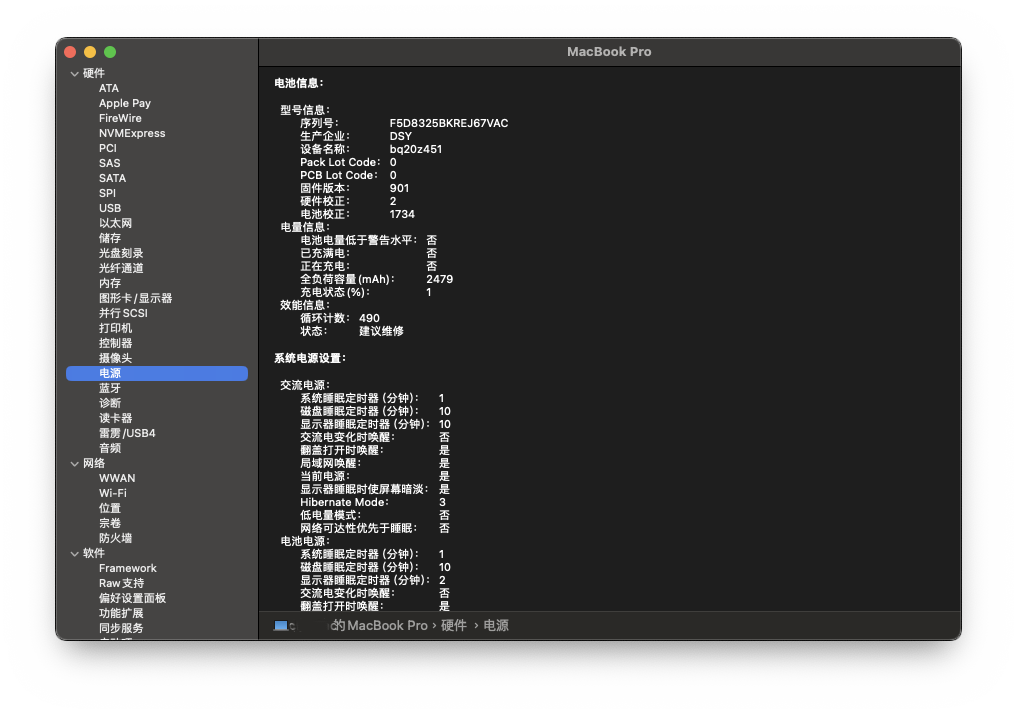Click the 网络 group label
This screenshot has height=714, width=1017.
(93, 463)
